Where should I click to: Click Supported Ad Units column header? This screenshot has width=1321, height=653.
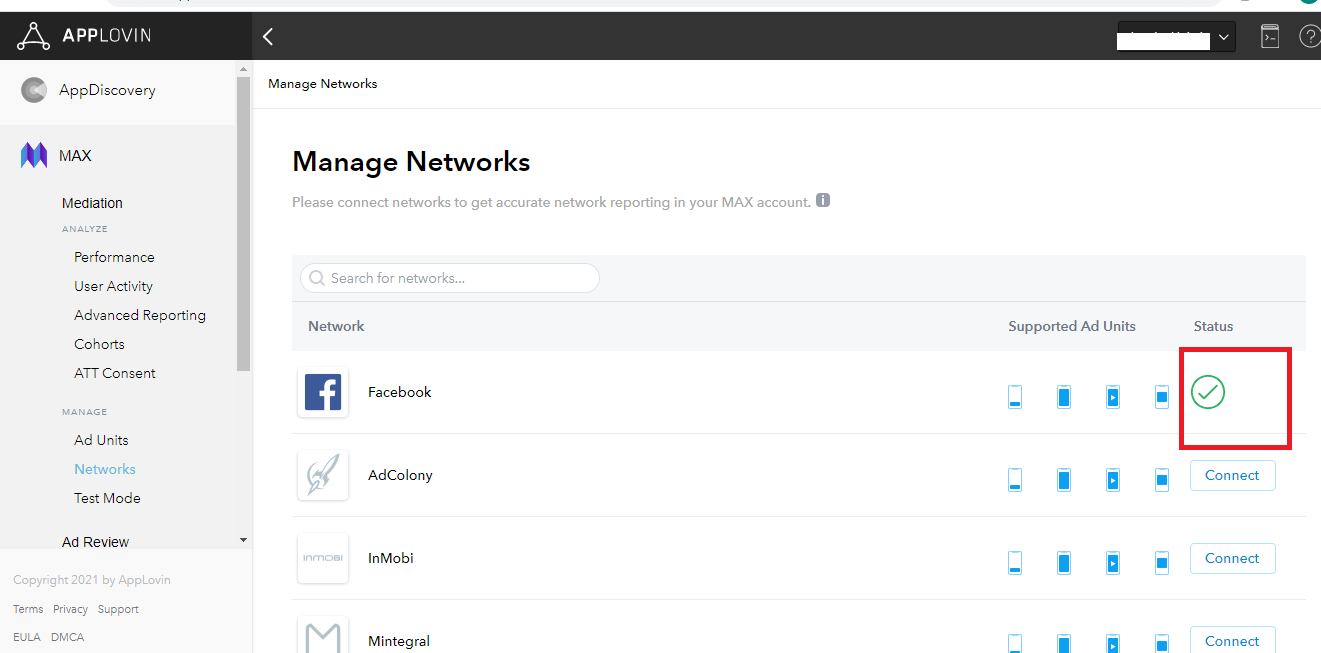(x=1072, y=326)
